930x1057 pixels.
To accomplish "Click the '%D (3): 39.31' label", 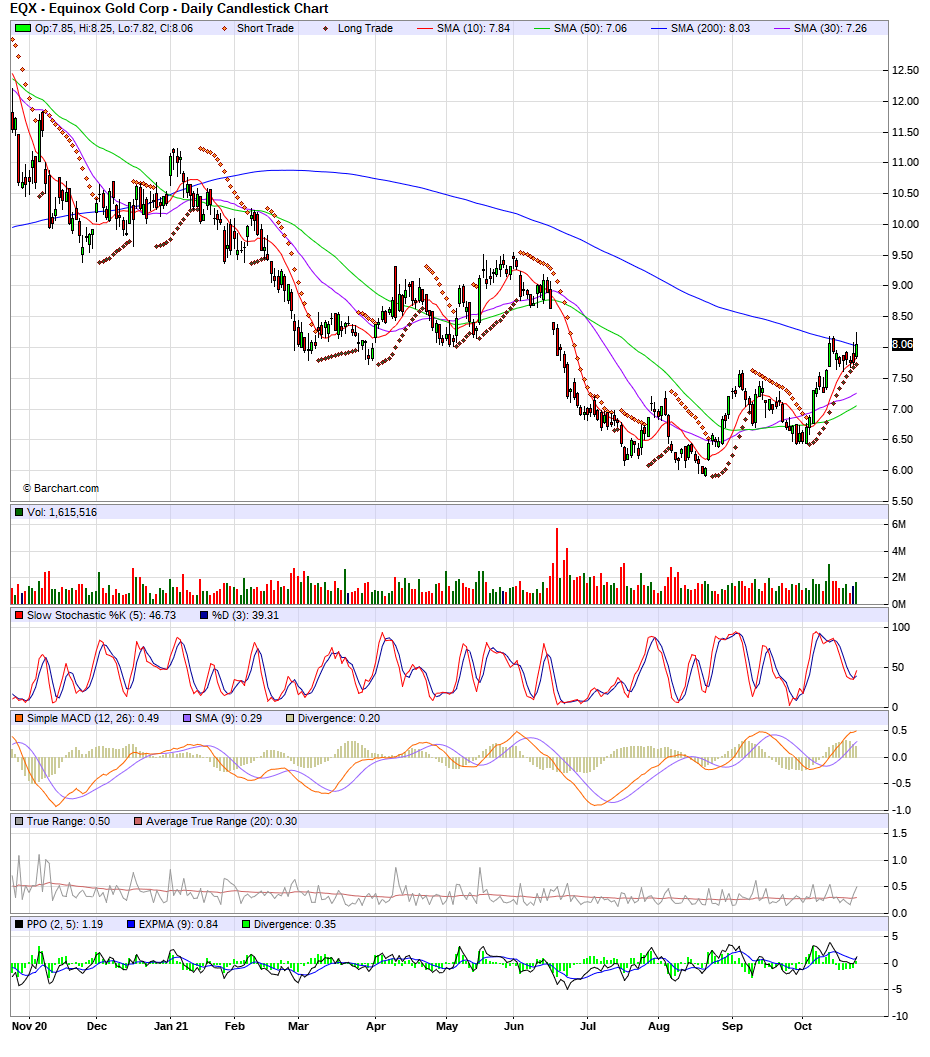I will click(x=245, y=615).
